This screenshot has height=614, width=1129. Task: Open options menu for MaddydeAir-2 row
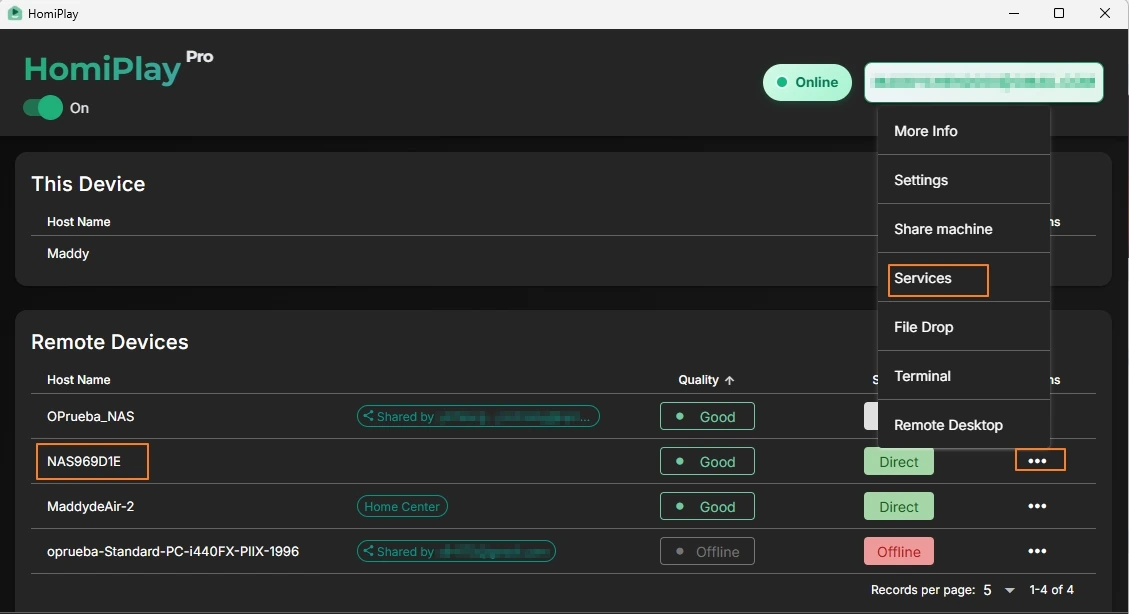tap(1037, 506)
